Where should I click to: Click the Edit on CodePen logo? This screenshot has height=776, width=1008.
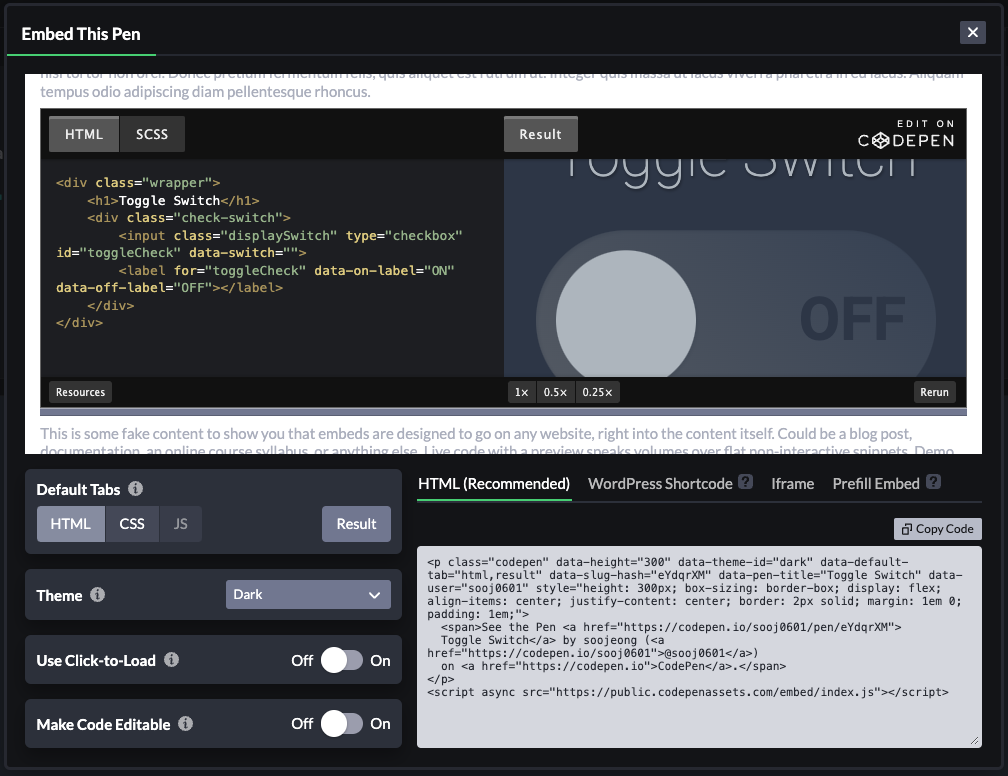click(906, 134)
